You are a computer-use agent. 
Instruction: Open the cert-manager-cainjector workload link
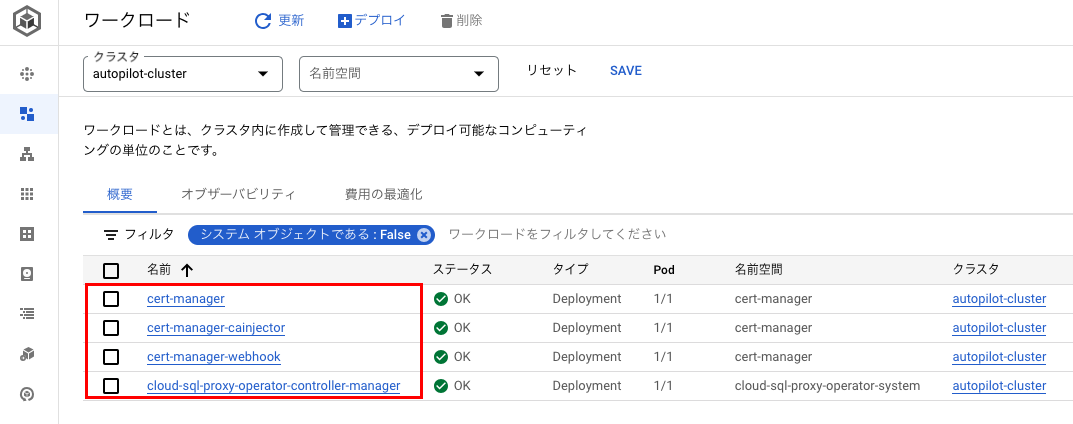coord(216,328)
